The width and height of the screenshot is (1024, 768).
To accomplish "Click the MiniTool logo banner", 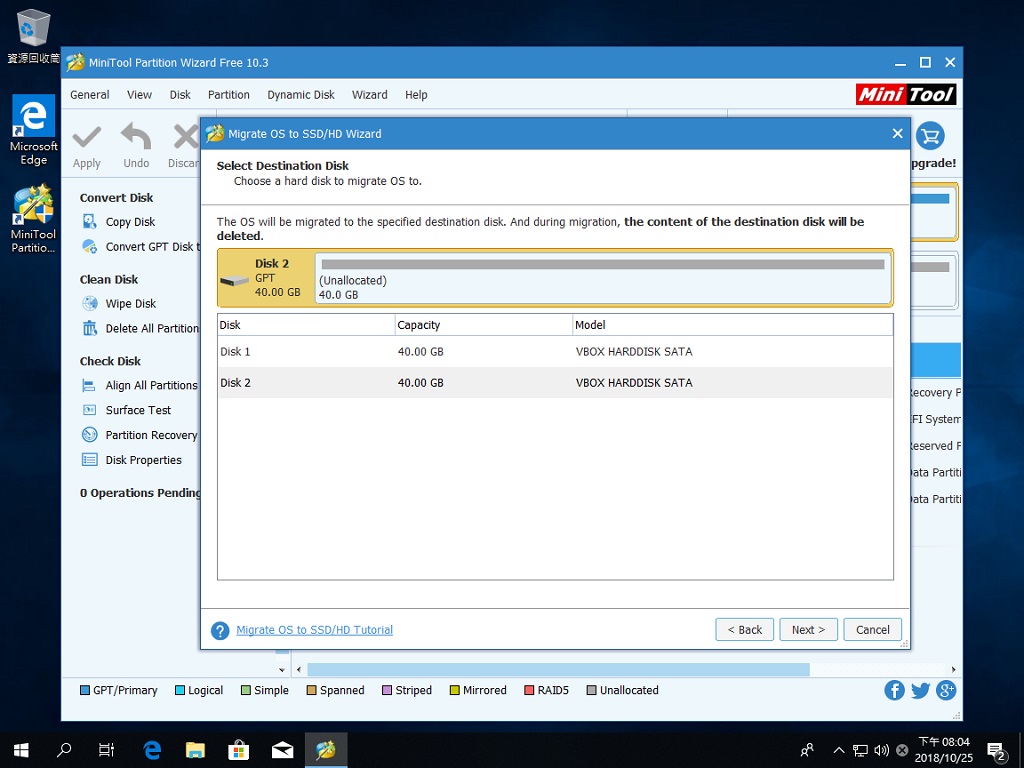I will tap(906, 95).
